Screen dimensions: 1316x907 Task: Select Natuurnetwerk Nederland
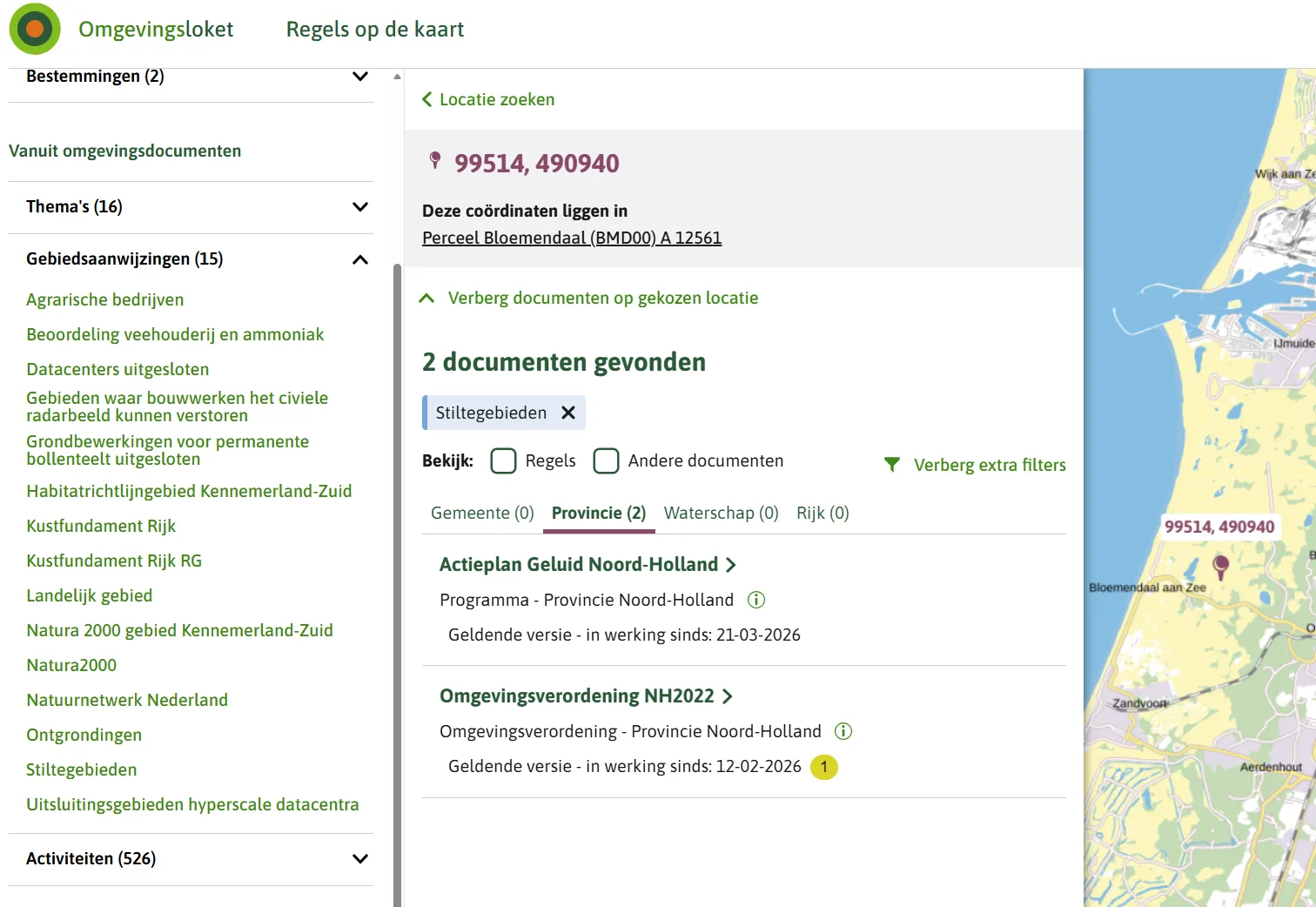tap(127, 700)
